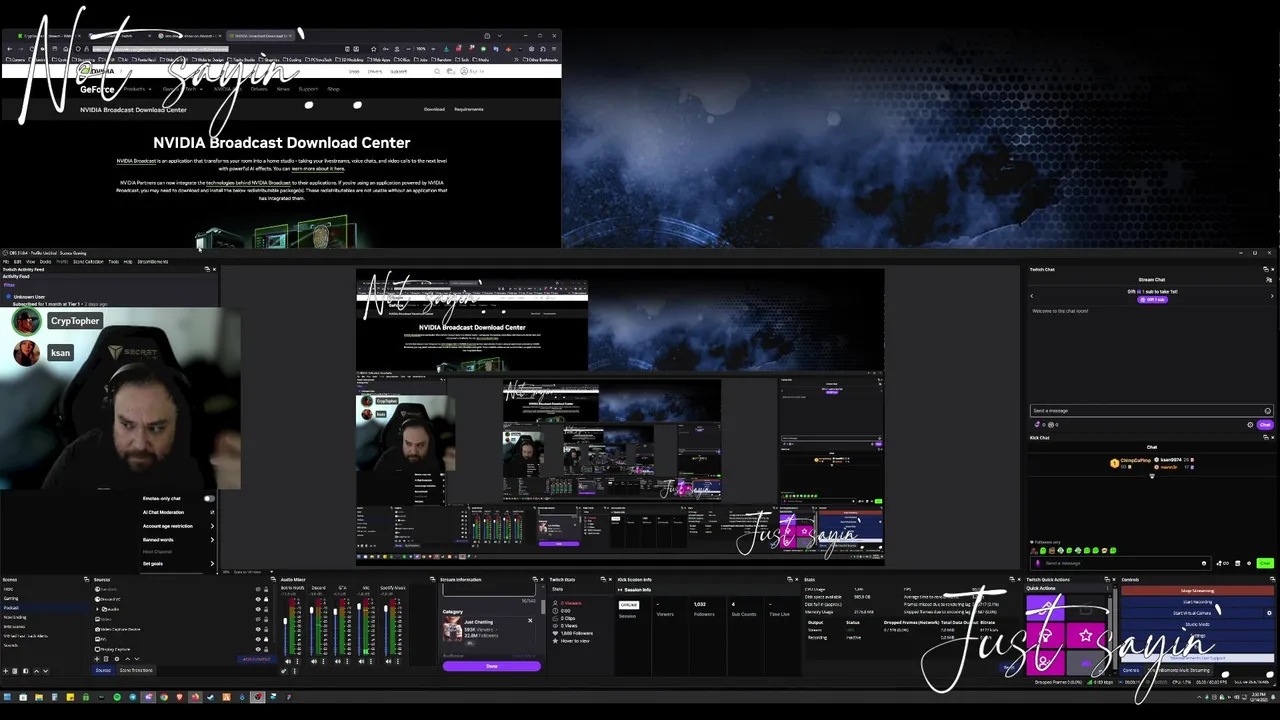This screenshot has width=1280, height=720.
Task: Click Requirements link on NVIDIA page
Action: click(469, 109)
